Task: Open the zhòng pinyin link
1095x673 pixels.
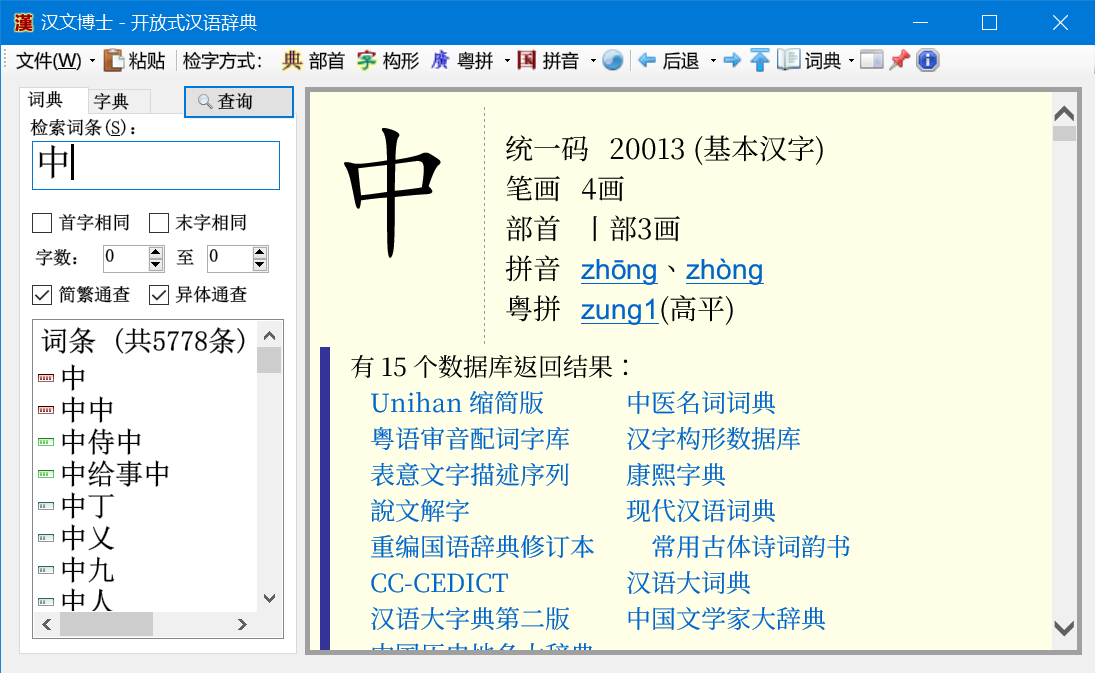Action: pos(724,270)
